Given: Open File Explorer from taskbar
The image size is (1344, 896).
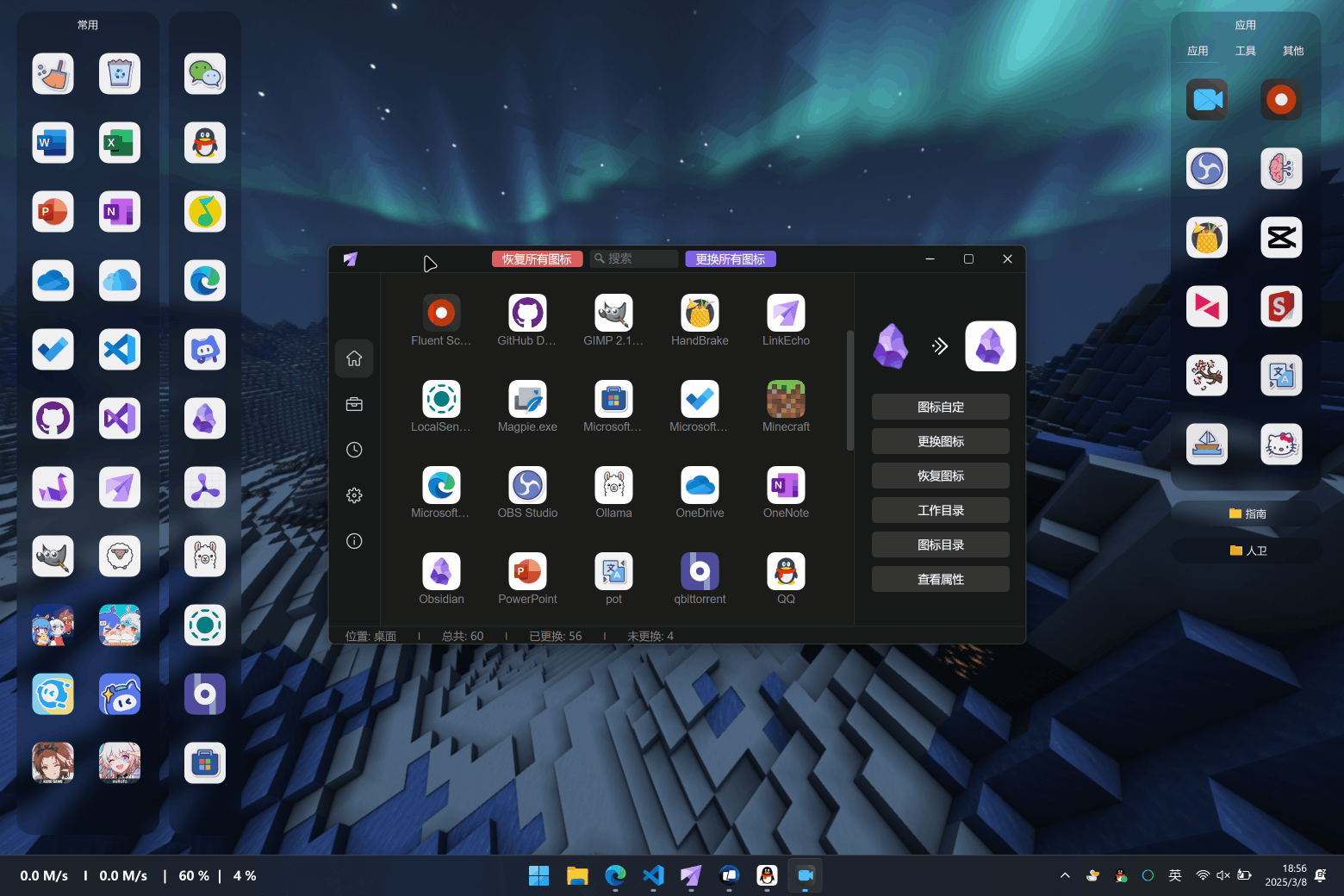Looking at the screenshot, I should click(x=577, y=875).
